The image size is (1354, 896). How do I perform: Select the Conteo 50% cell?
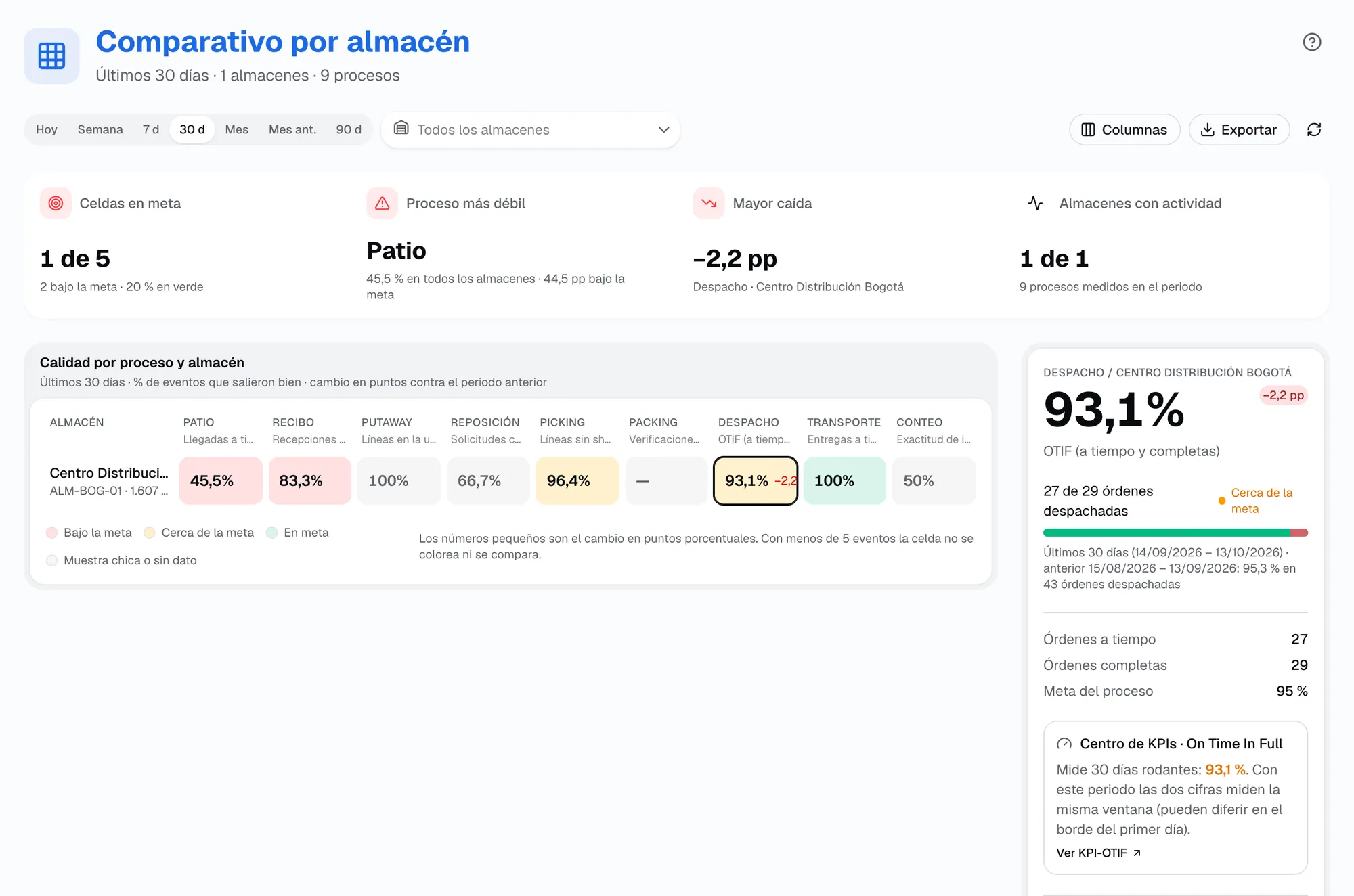(x=934, y=480)
